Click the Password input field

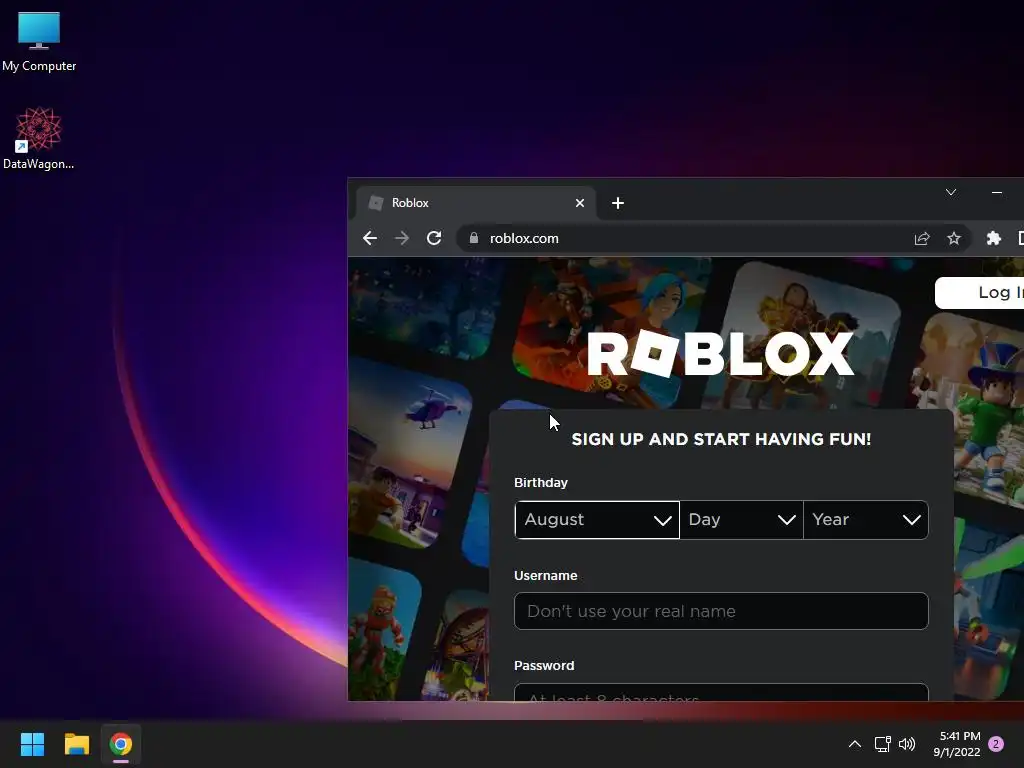pyautogui.click(x=721, y=692)
